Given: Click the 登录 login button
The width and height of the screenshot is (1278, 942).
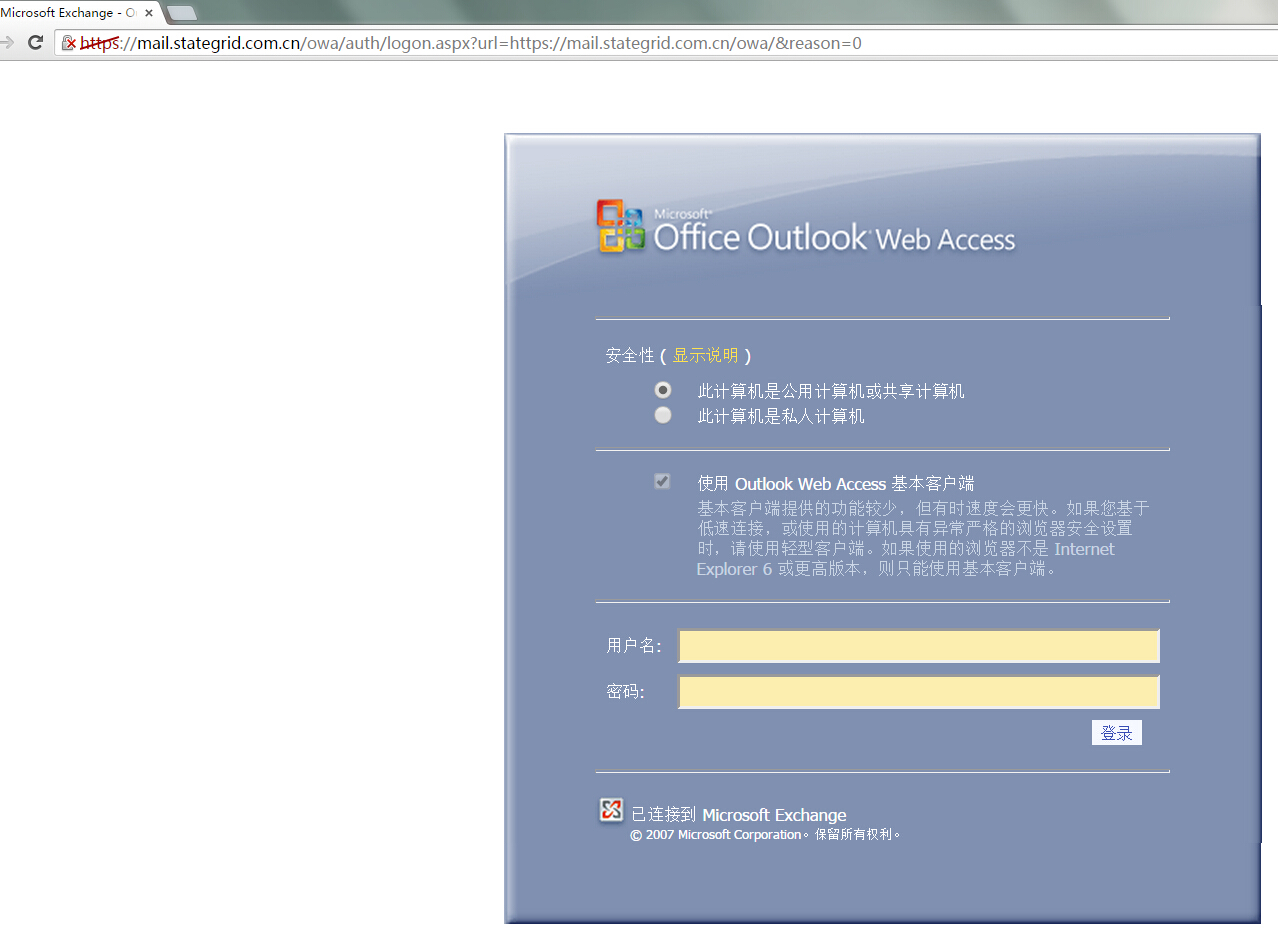Looking at the screenshot, I should (1116, 733).
